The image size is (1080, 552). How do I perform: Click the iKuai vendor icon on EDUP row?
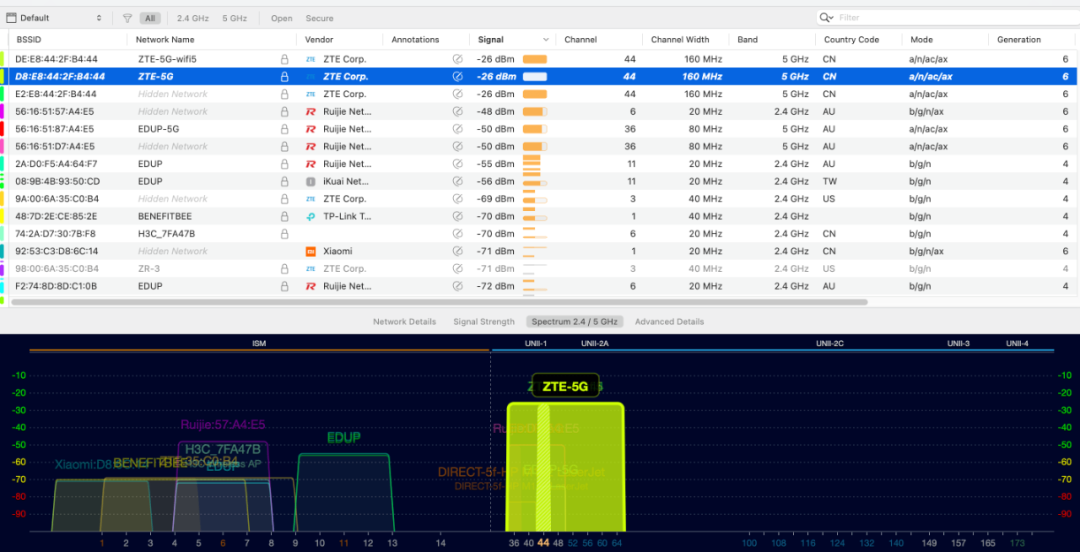tap(311, 181)
